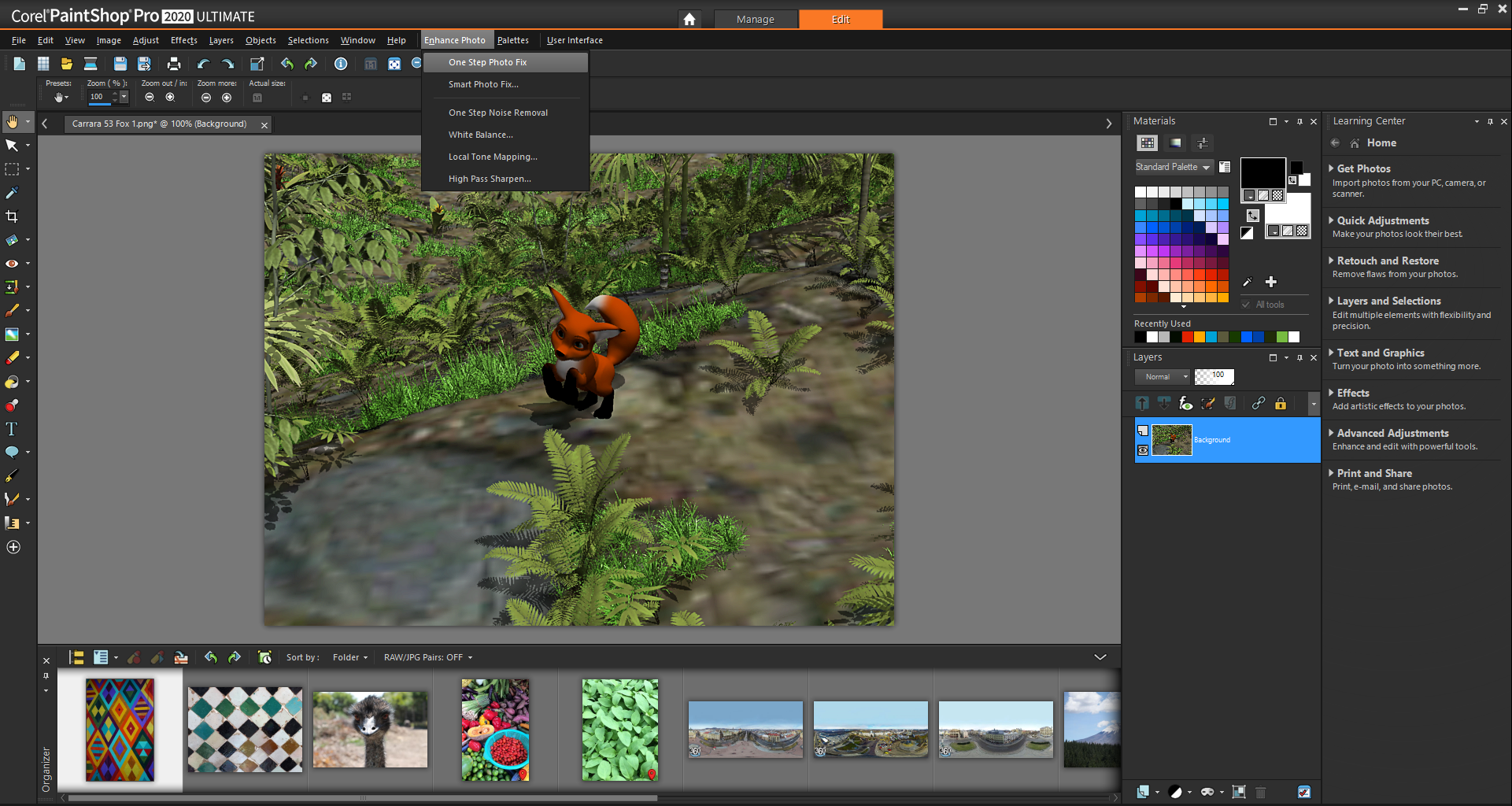Switch Materials to HSL Map view
This screenshot has width=1512, height=806.
click(1175, 142)
